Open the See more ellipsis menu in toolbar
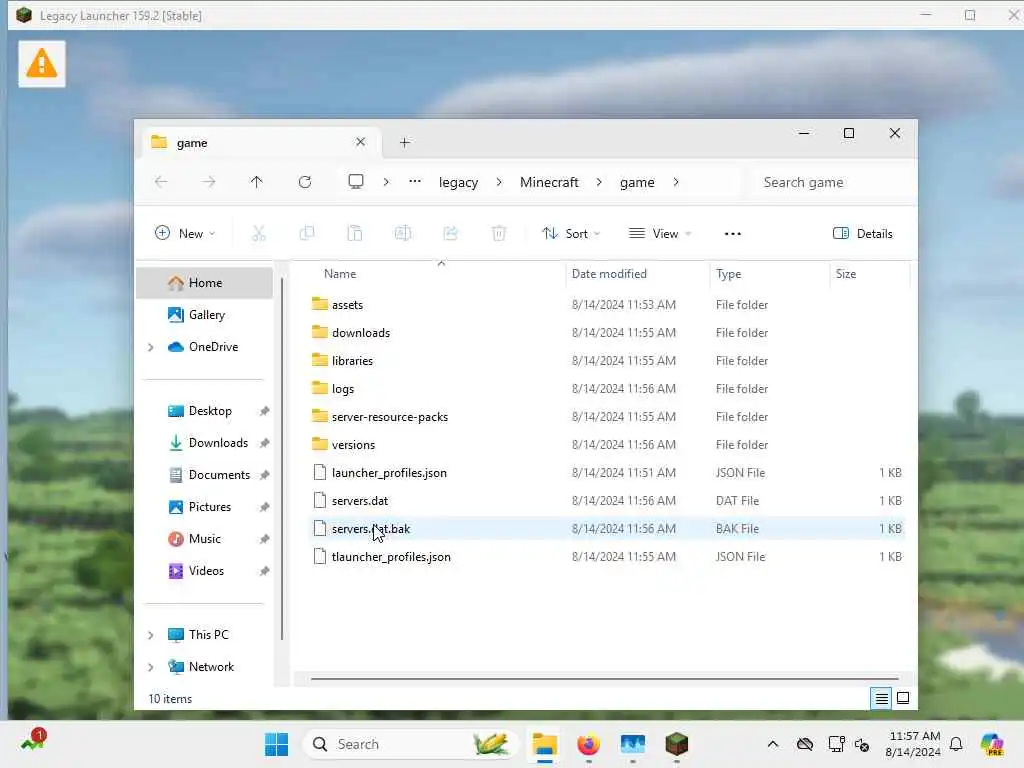Screen dimensions: 1024x768 [733, 234]
